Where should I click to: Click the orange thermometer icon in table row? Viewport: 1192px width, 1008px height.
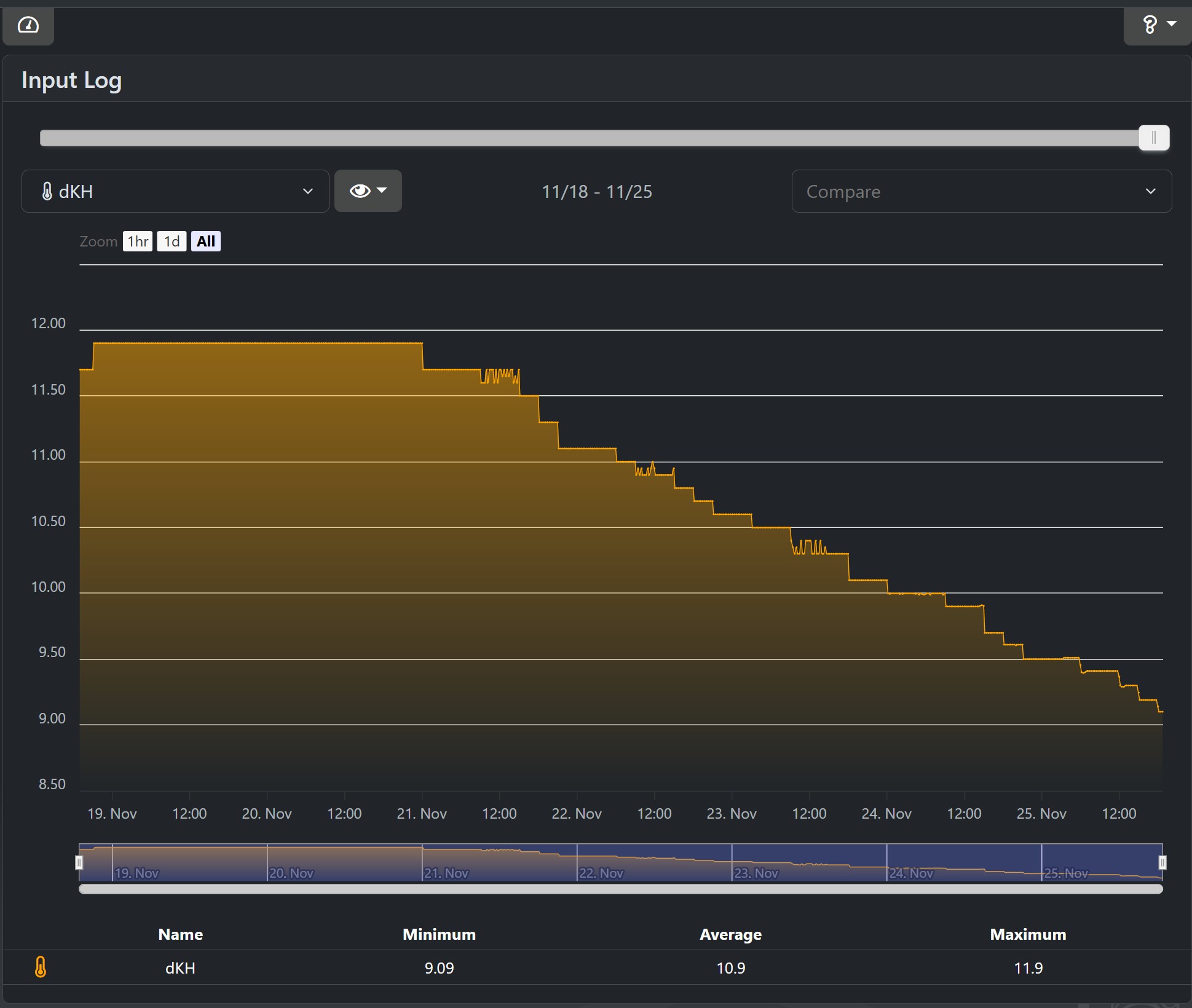[41, 967]
